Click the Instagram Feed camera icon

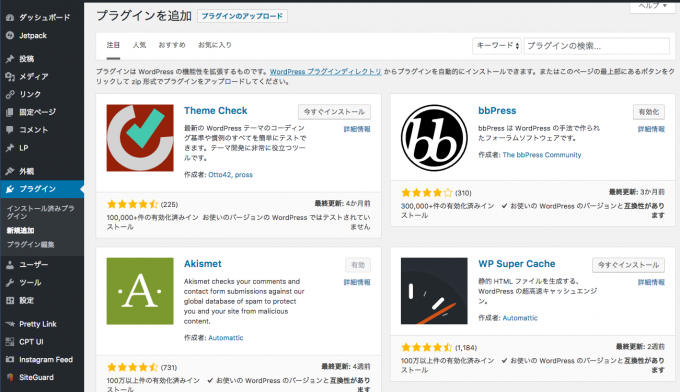point(10,359)
